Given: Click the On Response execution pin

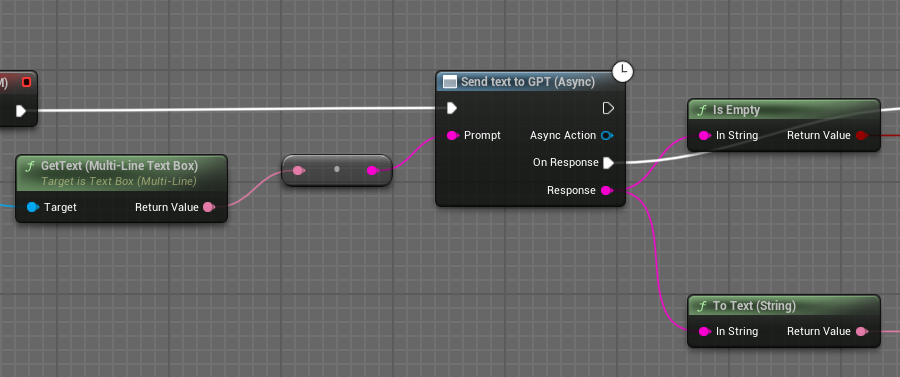Looking at the screenshot, I should coord(608,163).
